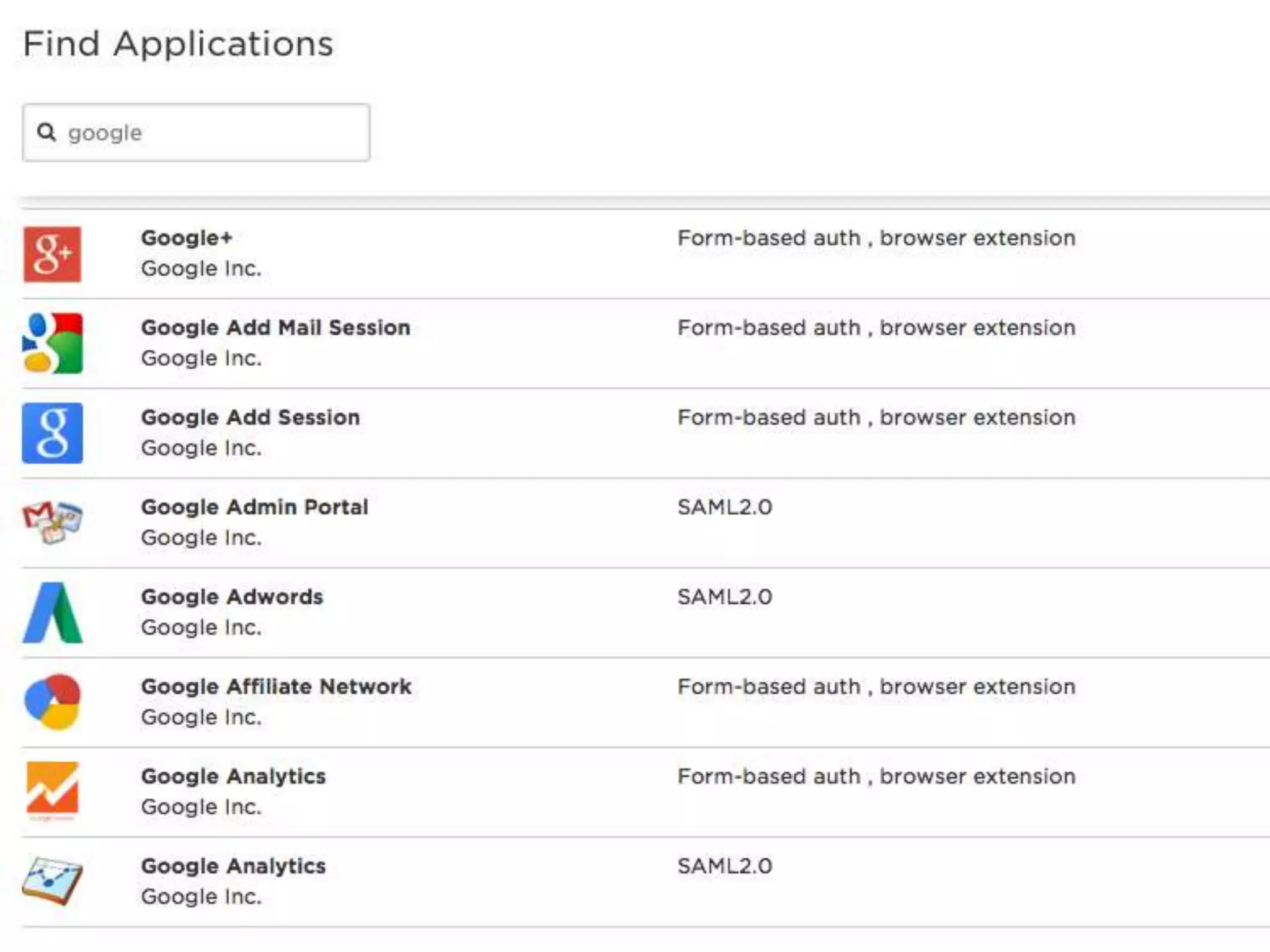Click SAML2.0 label on Google Adwords row

tap(724, 597)
